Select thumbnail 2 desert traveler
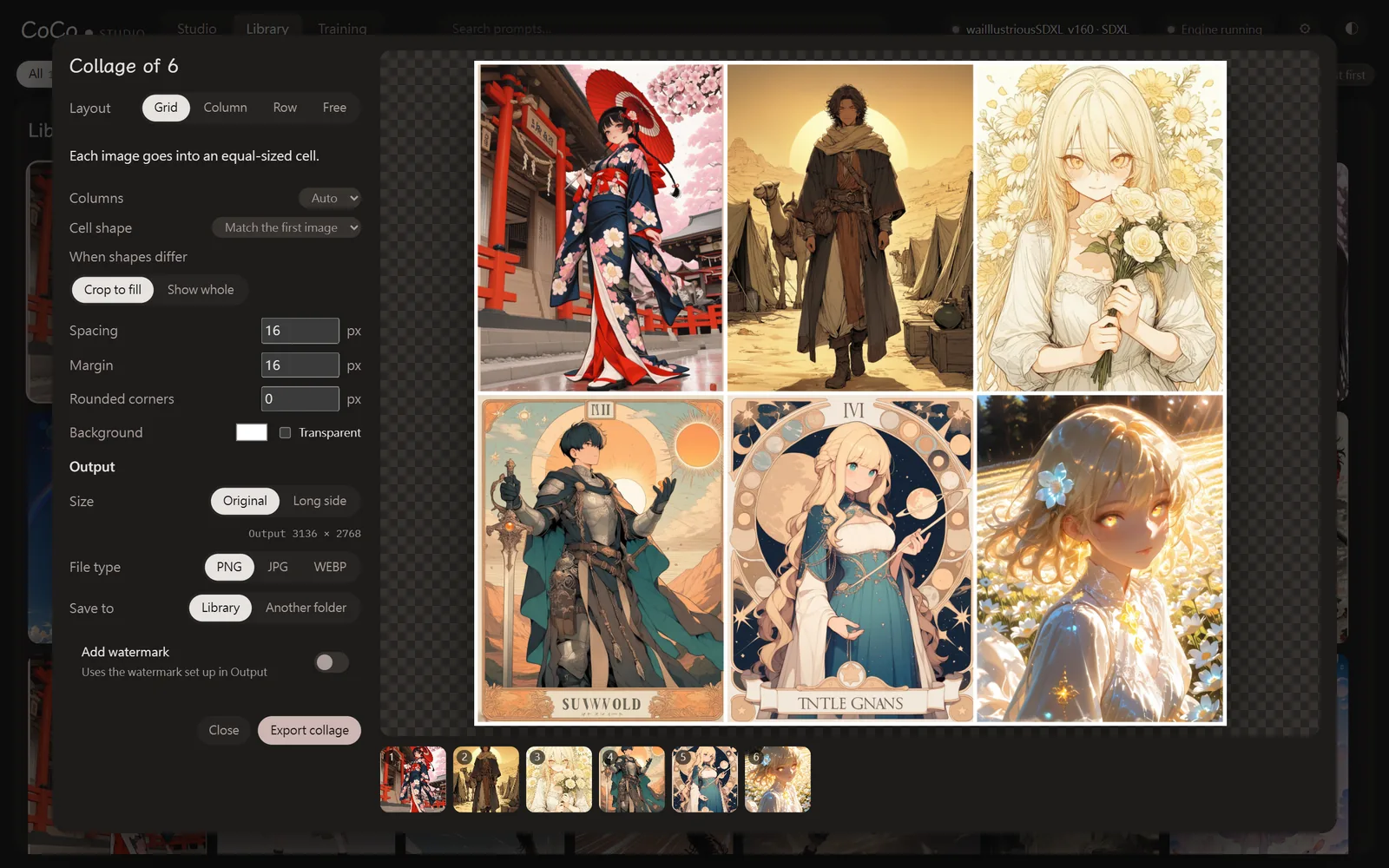Viewport: 1389px width, 868px height. coord(486,779)
